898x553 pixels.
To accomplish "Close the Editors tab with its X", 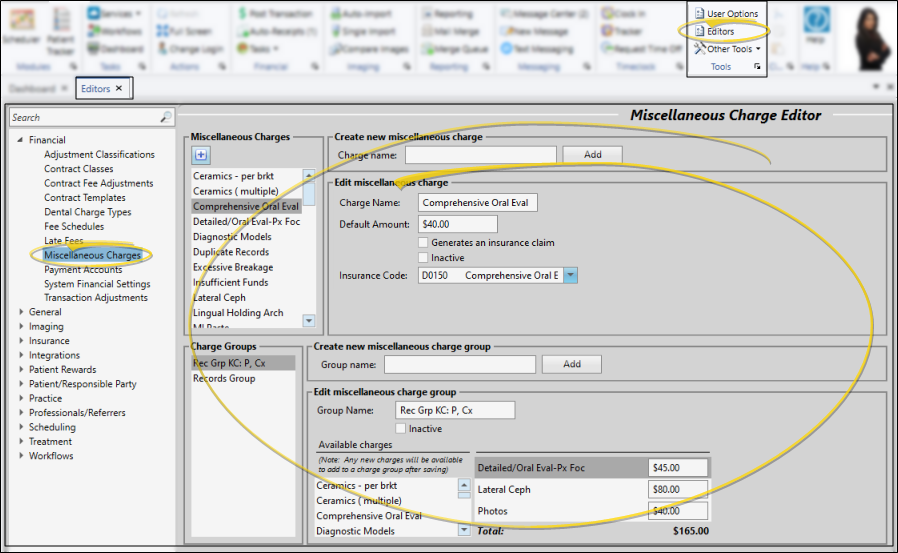I will pyautogui.click(x=119, y=89).
